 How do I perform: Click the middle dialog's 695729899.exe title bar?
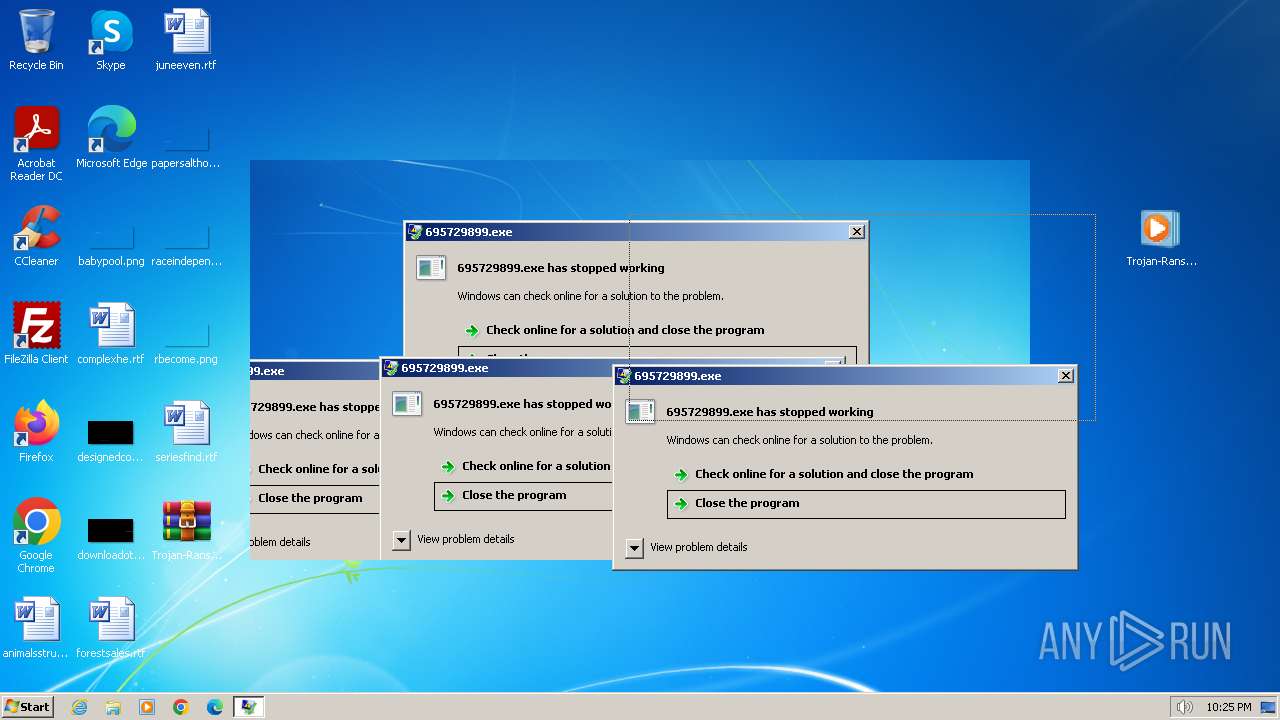(x=497, y=368)
